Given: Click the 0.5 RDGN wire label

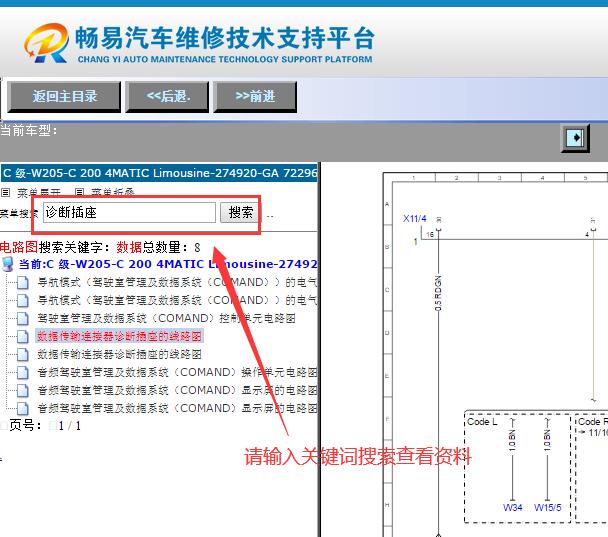Looking at the screenshot, I should [438, 293].
